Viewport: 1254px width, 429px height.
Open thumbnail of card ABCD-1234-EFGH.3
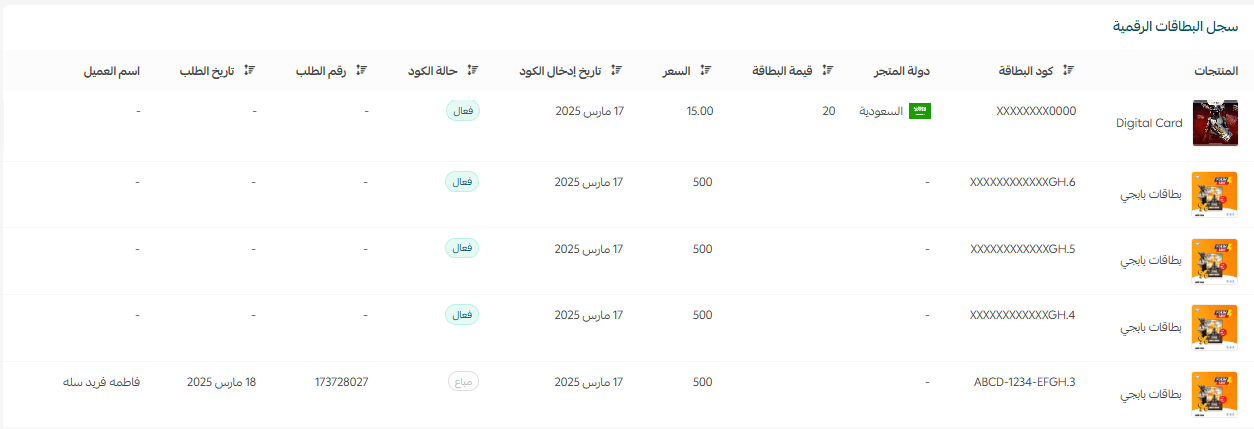[x=1214, y=394]
